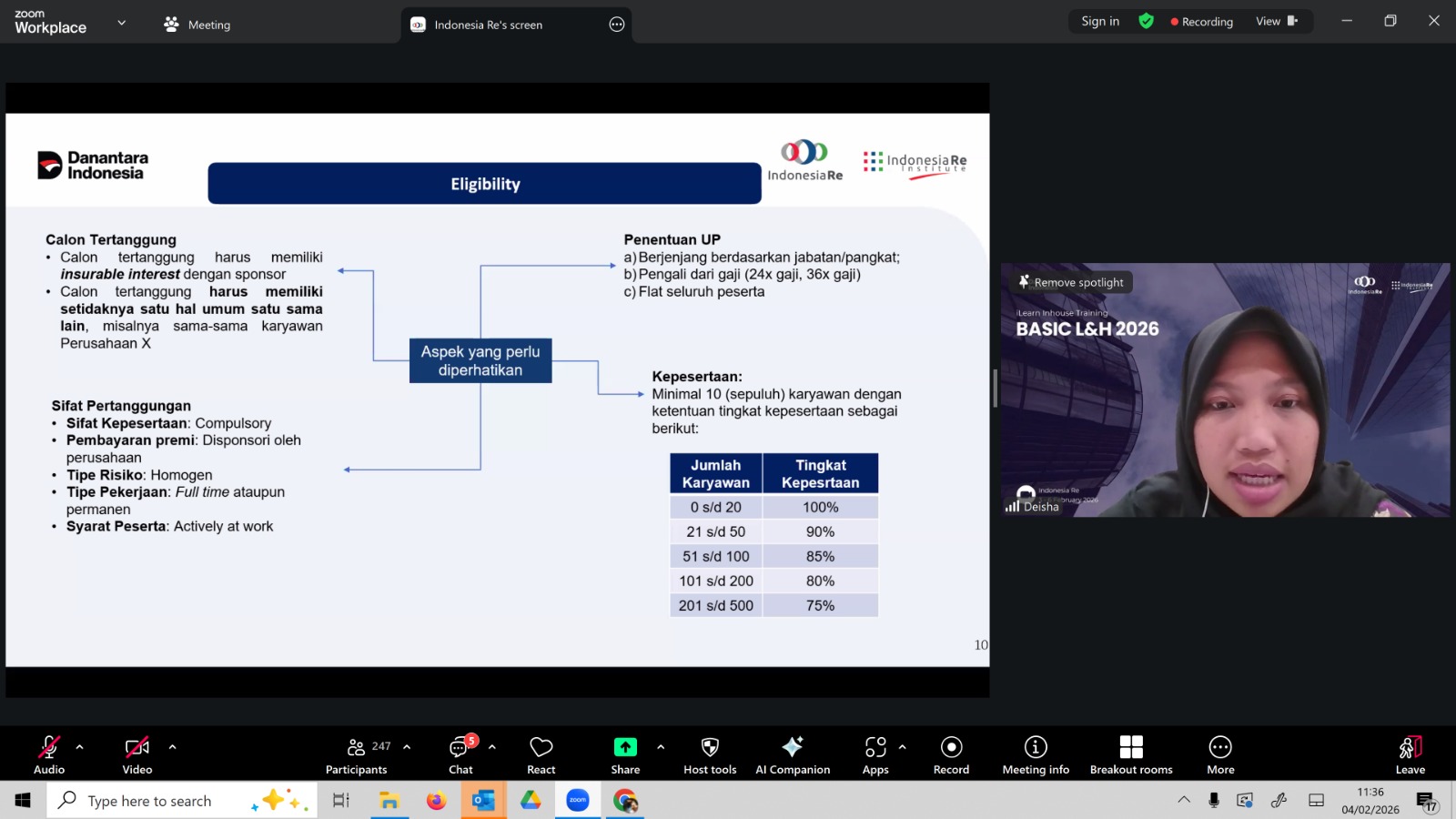Image resolution: width=1456 pixels, height=819 pixels.
Task: Expand the Zoom Workplace dropdown chevron
Action: (122, 23)
